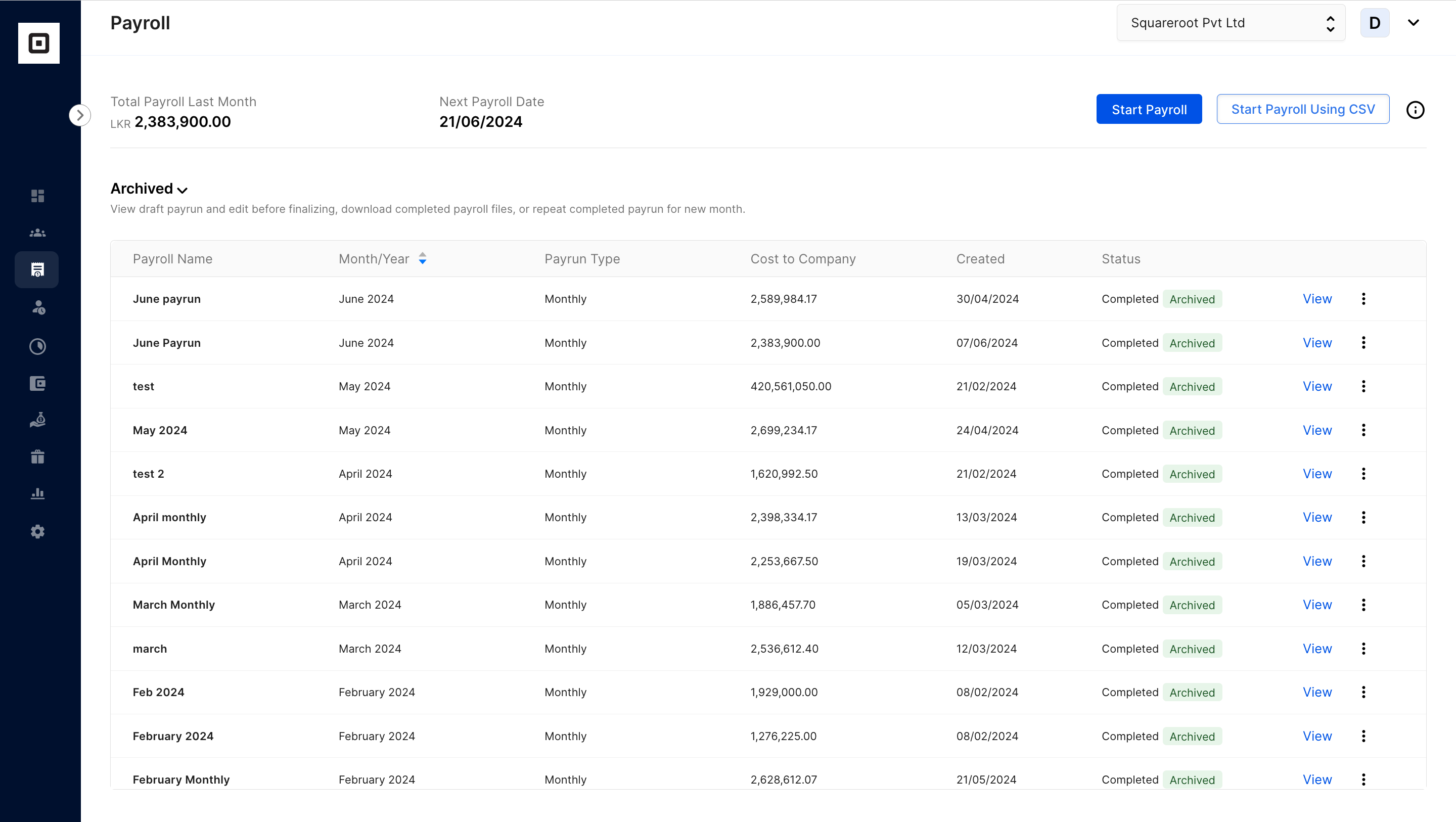
Task: Click the Archived badge on test row
Action: tap(1192, 387)
